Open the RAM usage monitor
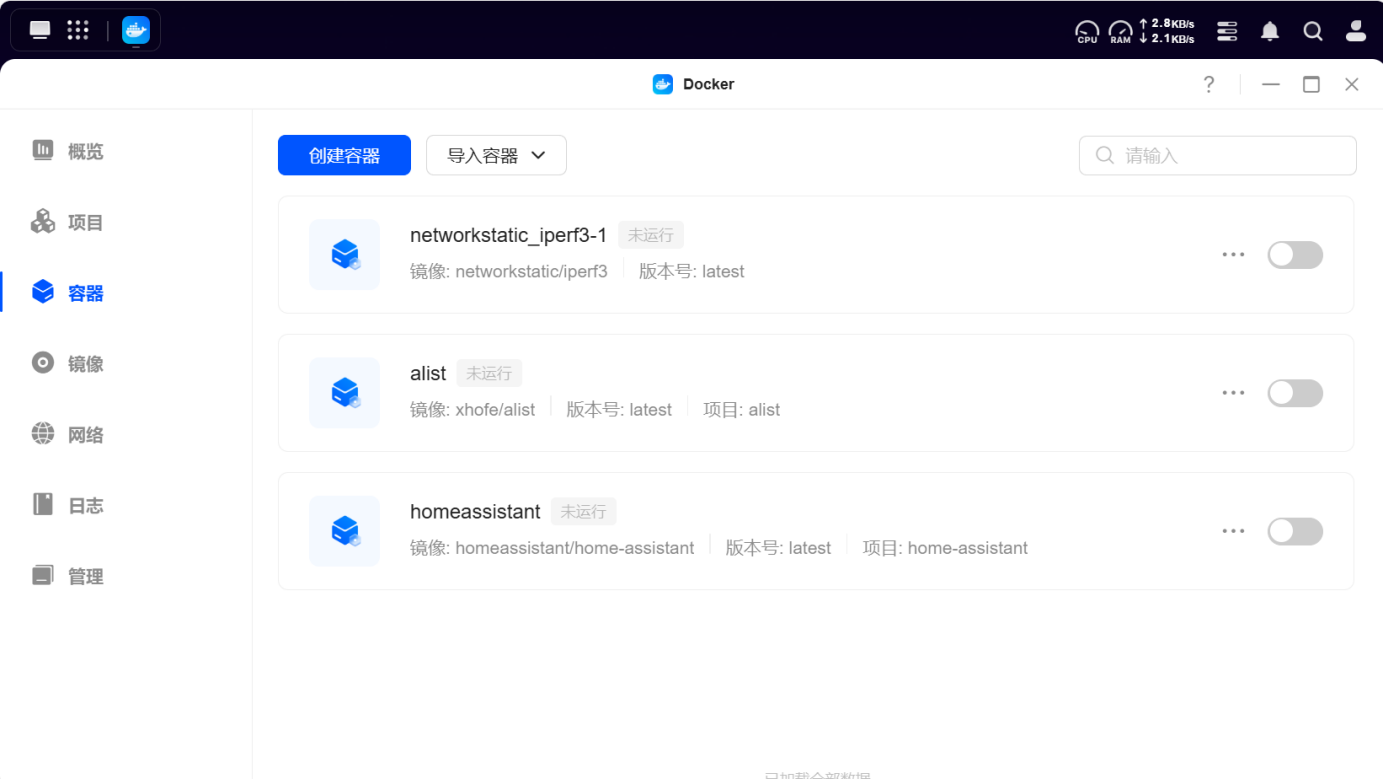 (x=1121, y=32)
